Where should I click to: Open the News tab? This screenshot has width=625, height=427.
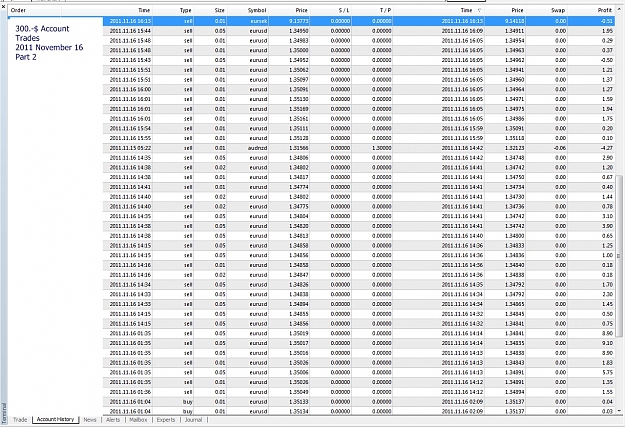pos(90,420)
